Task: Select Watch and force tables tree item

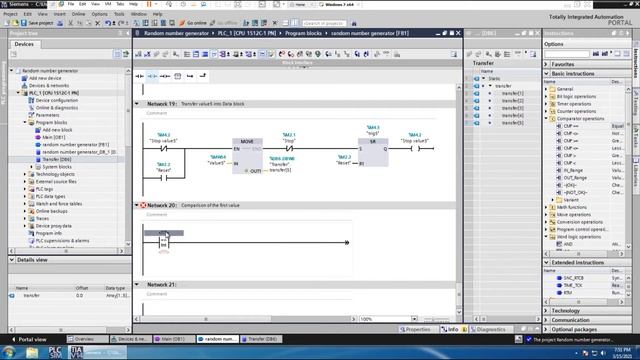Action: [x=58, y=204]
